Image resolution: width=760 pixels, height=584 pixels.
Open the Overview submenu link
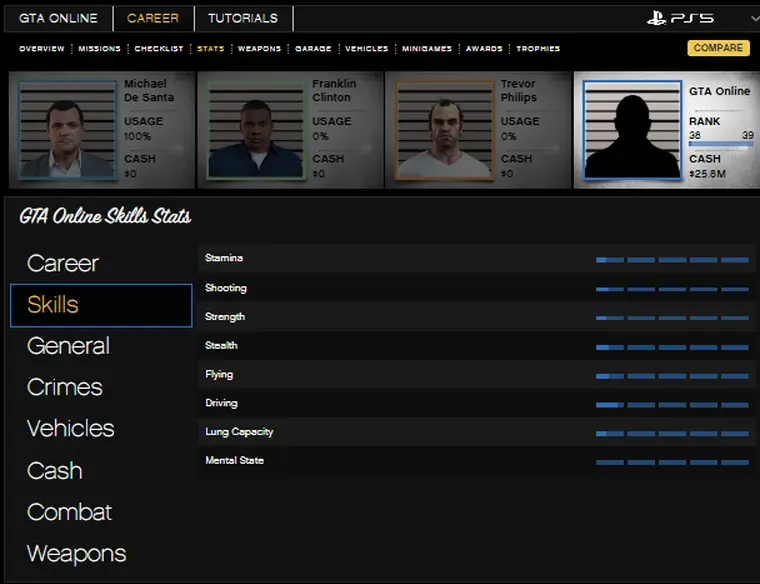click(41, 49)
